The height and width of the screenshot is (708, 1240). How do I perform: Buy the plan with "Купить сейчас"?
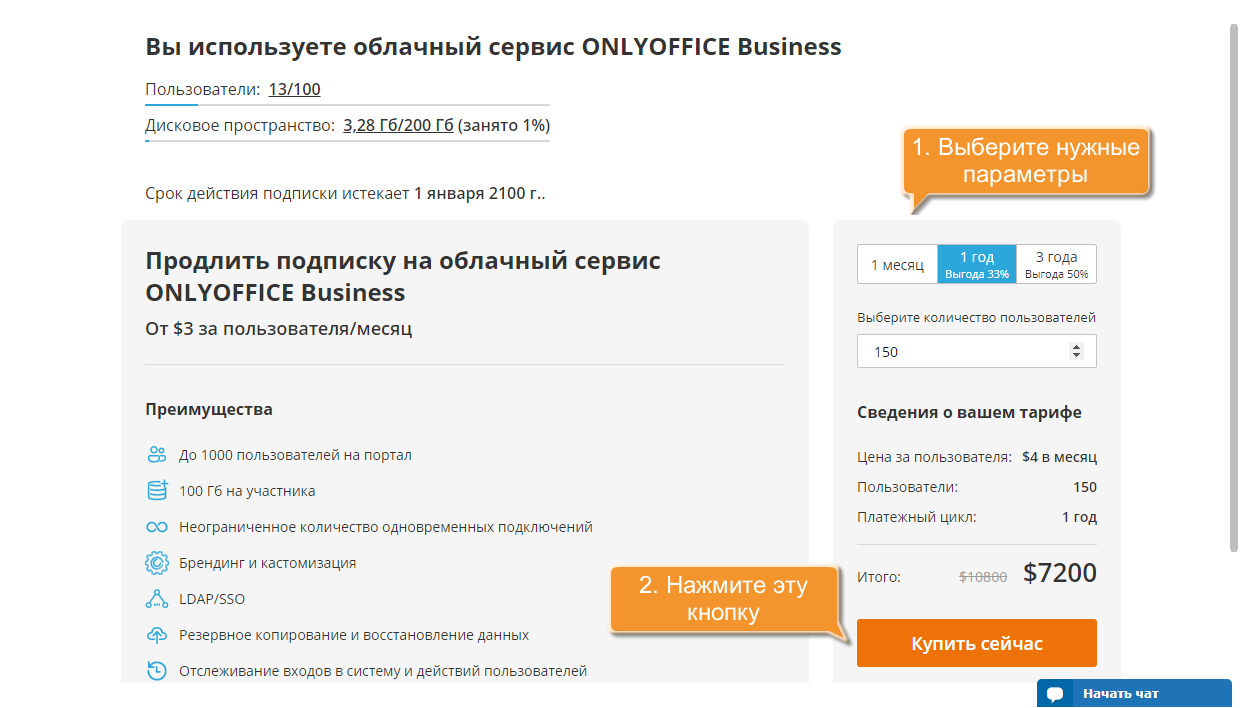[977, 643]
